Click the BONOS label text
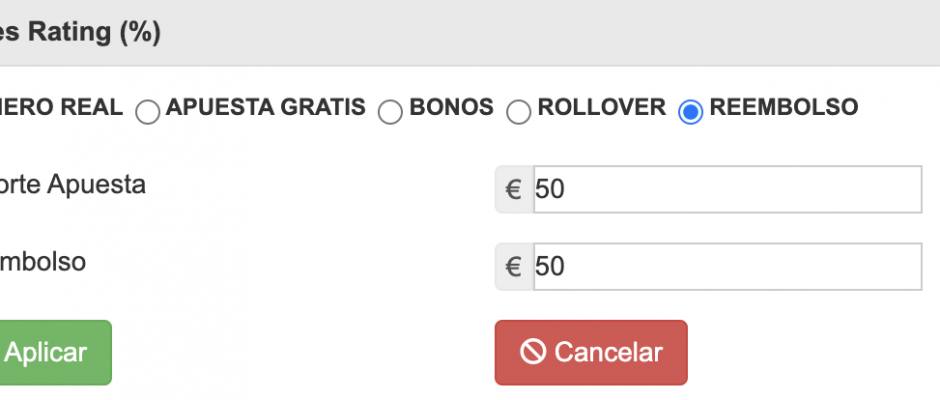Image resolution: width=940 pixels, height=400 pixels. click(x=451, y=107)
